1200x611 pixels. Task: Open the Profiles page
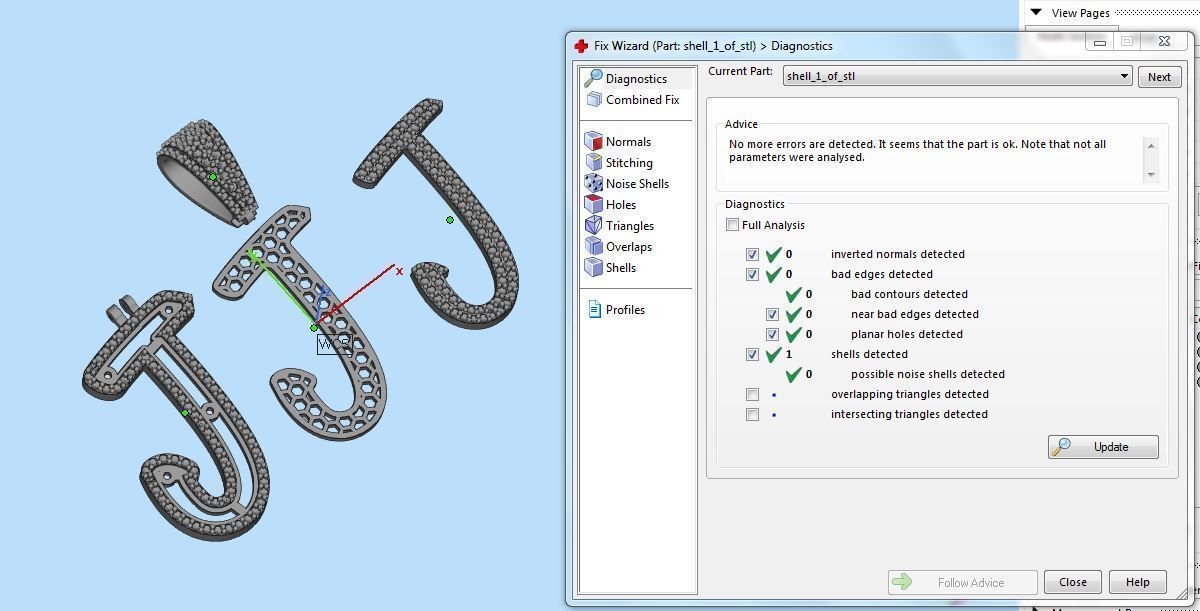616,310
